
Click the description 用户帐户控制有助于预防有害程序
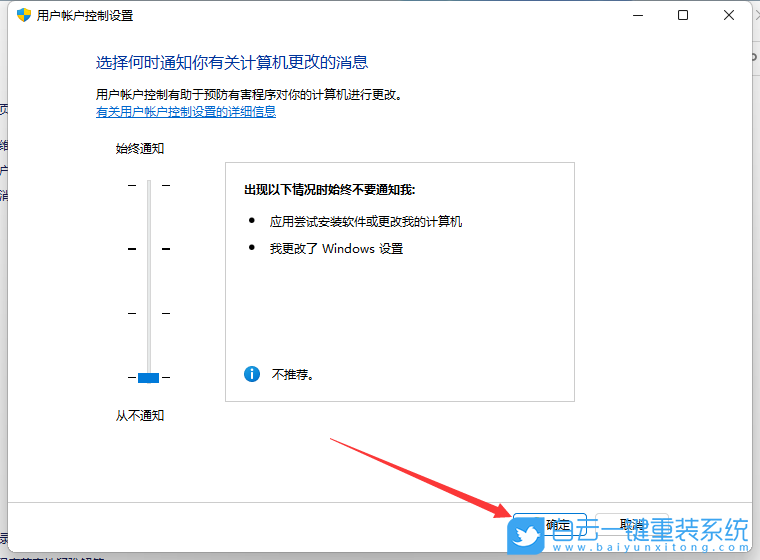click(x=249, y=95)
